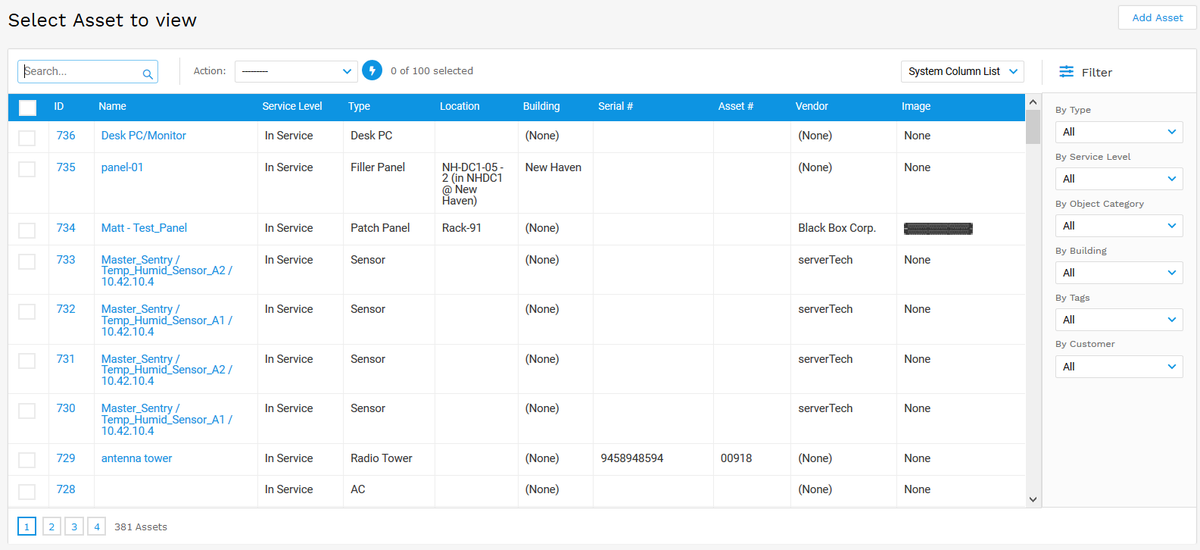This screenshot has width=1200, height=550.
Task: Check the box for asset 731
Action: click(27, 361)
